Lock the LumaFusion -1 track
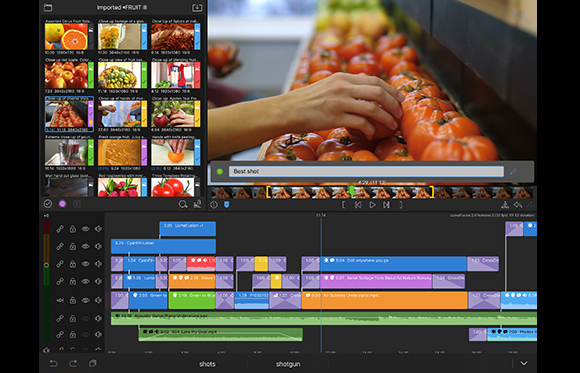The height and width of the screenshot is (373, 580). [x=73, y=229]
